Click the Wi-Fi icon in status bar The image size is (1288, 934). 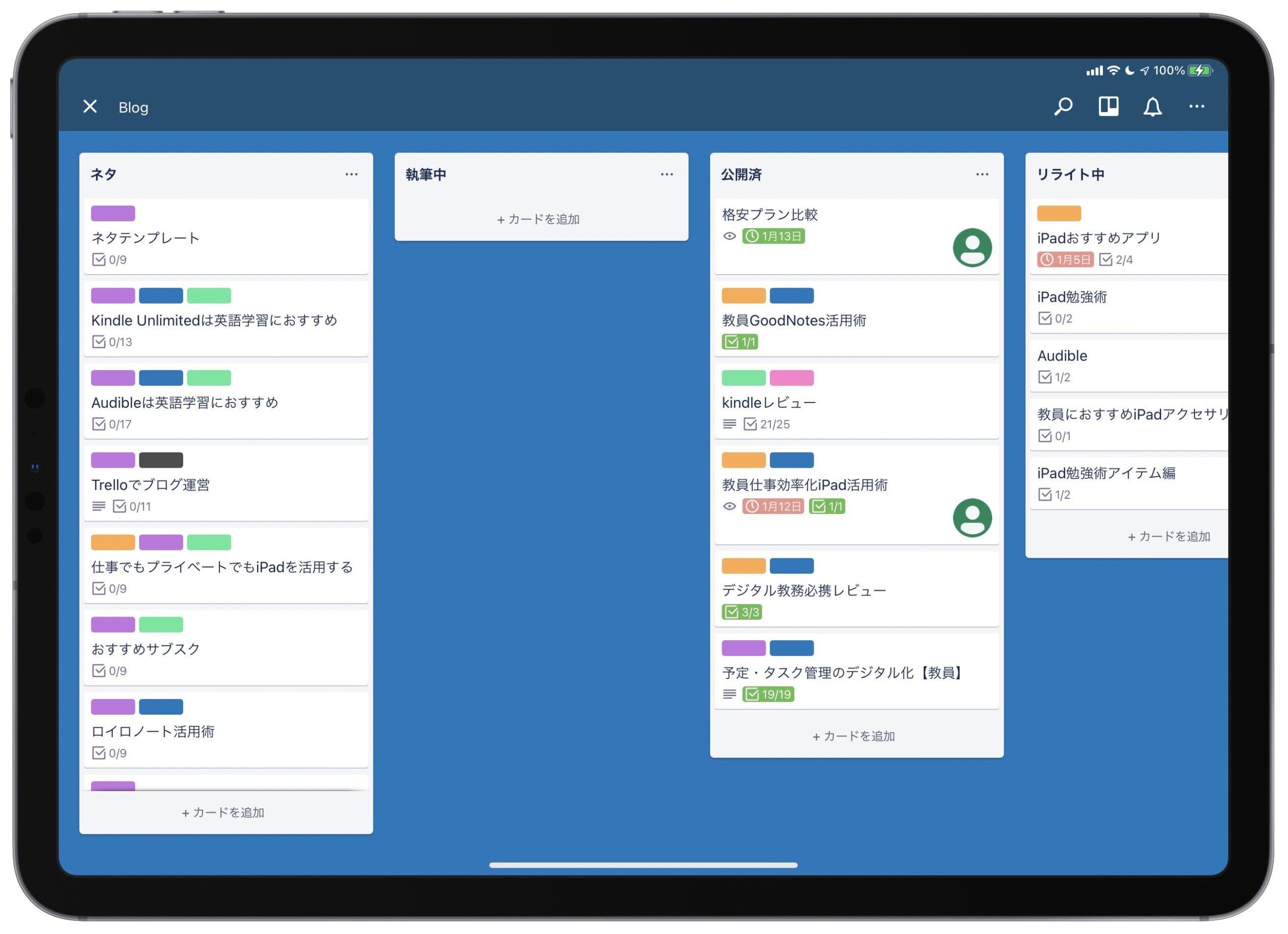point(1113,70)
